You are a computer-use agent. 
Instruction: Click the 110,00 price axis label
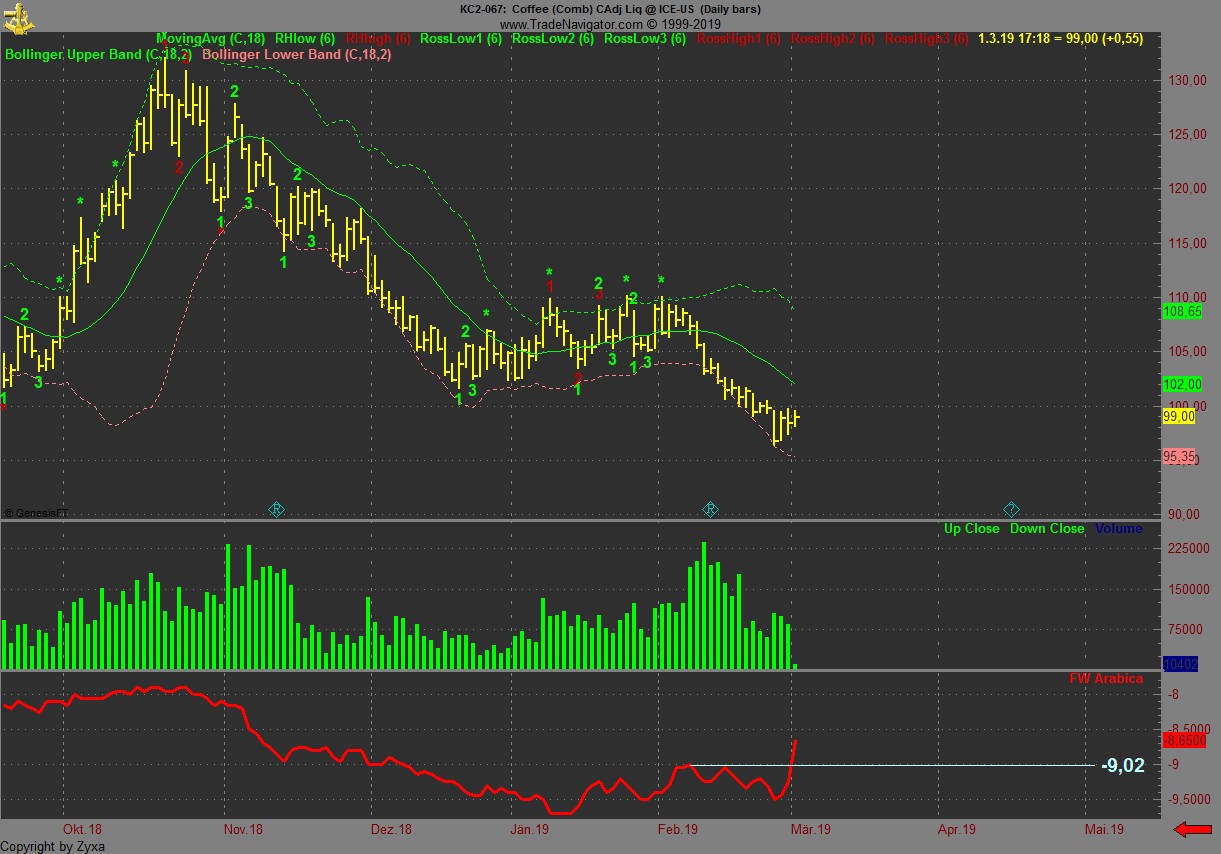tap(1186, 297)
